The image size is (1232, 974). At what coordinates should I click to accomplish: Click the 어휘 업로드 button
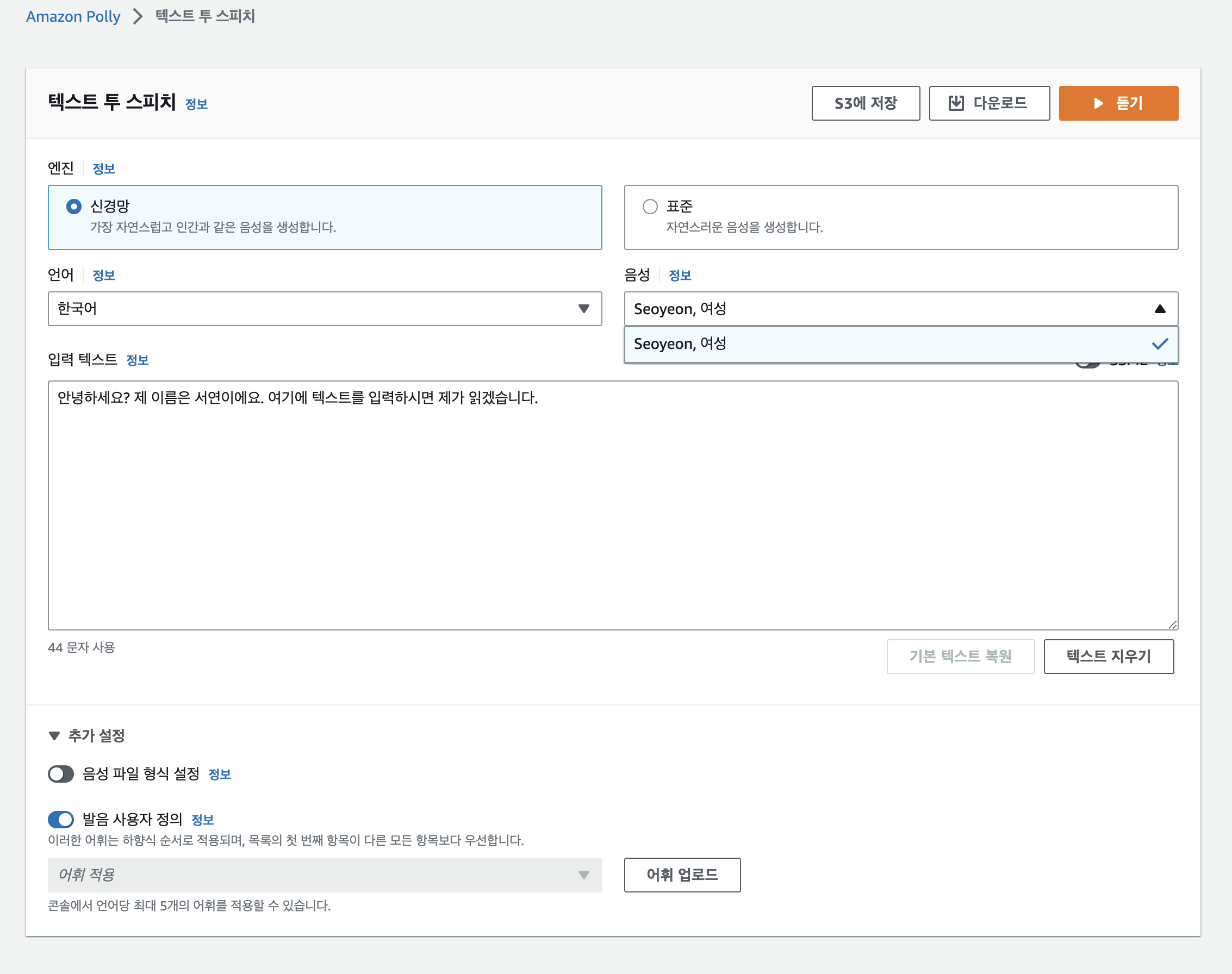click(682, 875)
